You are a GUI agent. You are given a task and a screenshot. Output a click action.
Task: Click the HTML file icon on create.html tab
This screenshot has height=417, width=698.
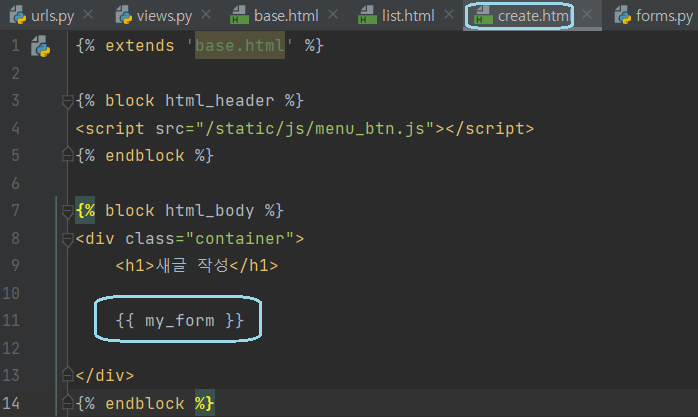coord(483,15)
